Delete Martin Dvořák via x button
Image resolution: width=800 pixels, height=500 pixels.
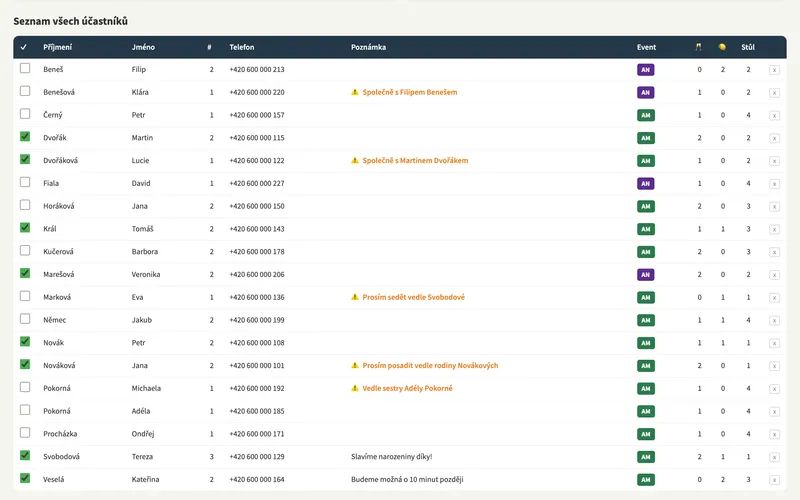(774, 138)
